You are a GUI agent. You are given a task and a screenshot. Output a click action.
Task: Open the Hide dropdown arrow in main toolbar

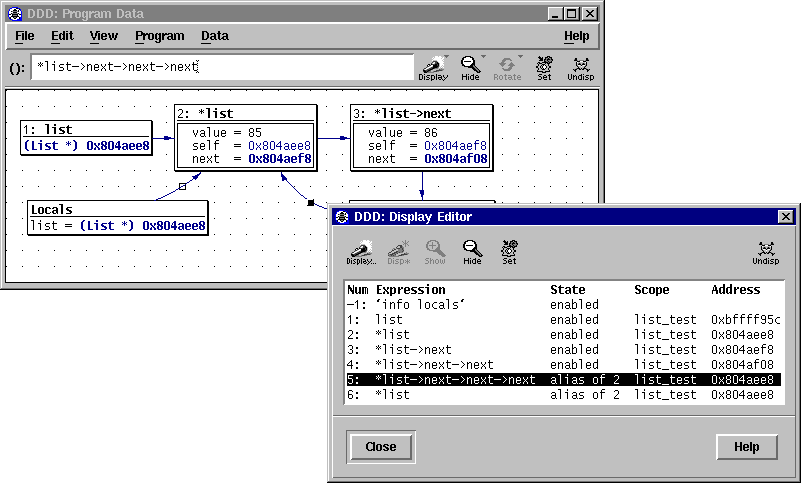tap(483, 57)
